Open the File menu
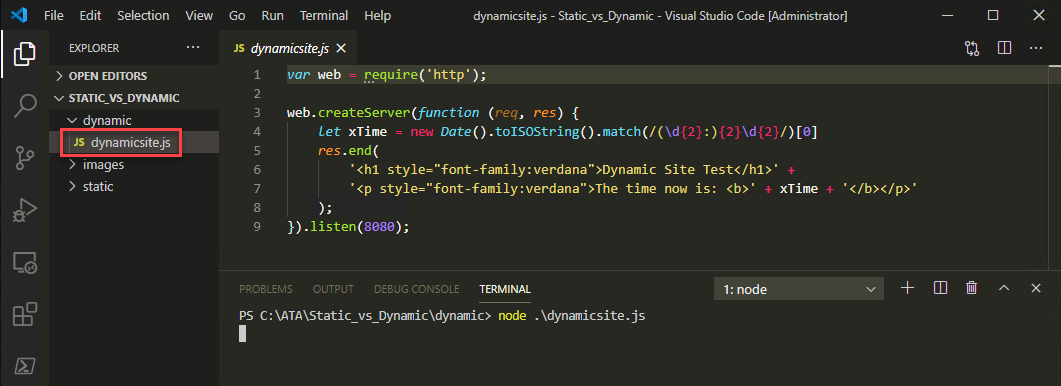This screenshot has width=1061, height=386. pyautogui.click(x=53, y=15)
